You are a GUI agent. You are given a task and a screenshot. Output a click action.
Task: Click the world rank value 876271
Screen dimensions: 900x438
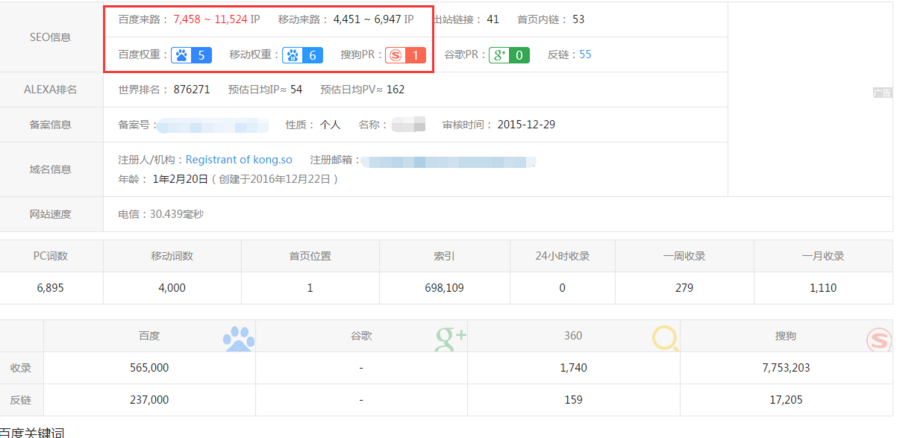tap(192, 90)
